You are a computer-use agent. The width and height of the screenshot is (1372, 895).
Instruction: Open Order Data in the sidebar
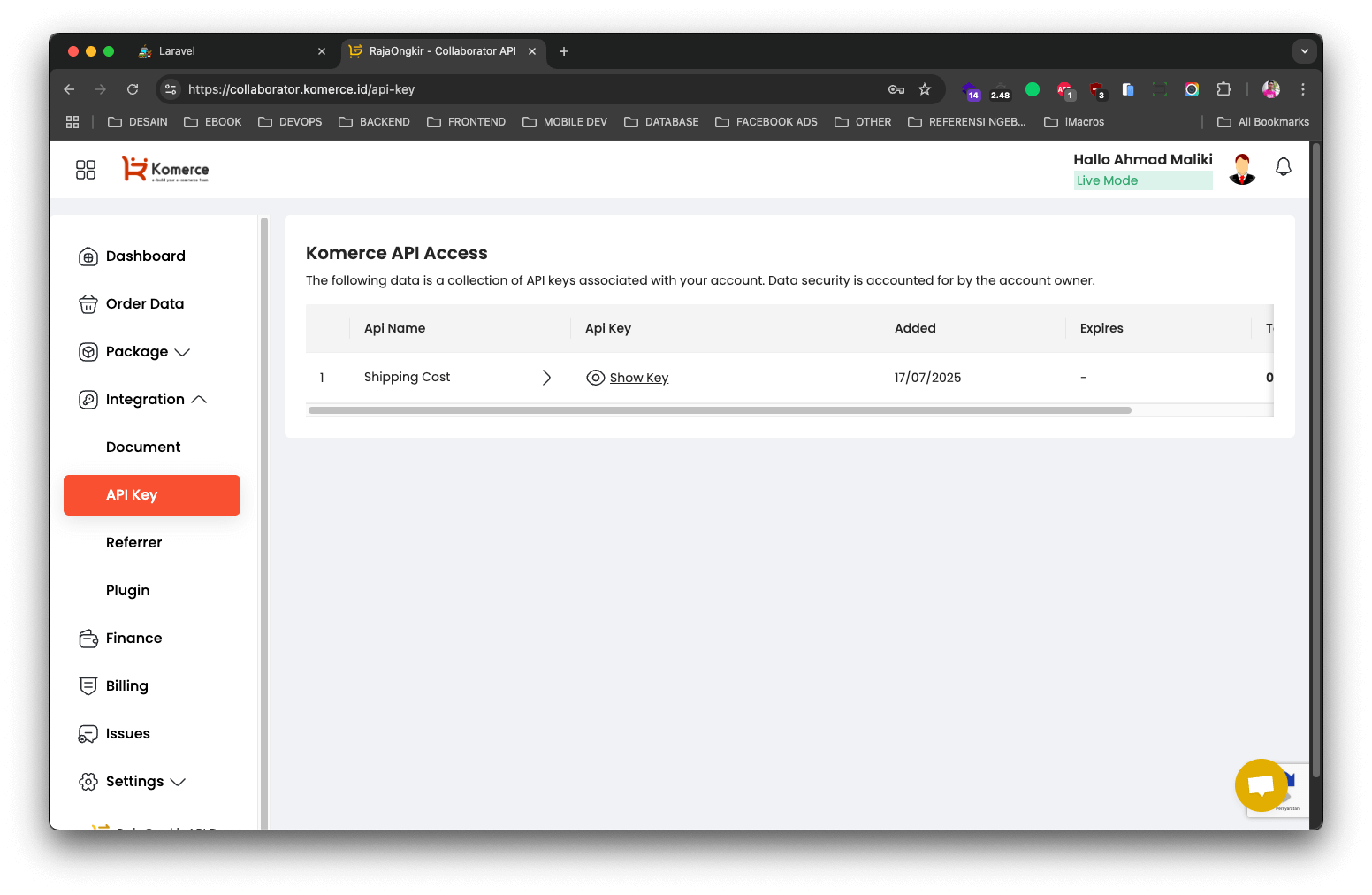click(145, 304)
